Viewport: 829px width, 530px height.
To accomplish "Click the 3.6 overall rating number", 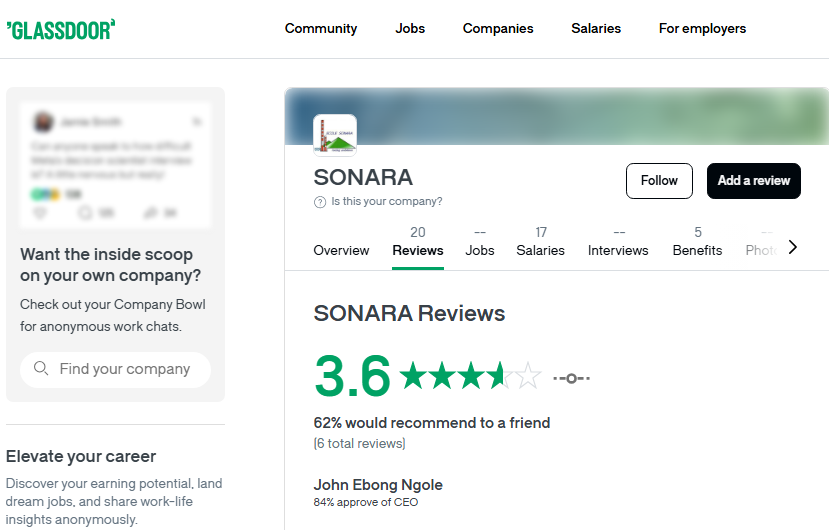I will pos(352,376).
